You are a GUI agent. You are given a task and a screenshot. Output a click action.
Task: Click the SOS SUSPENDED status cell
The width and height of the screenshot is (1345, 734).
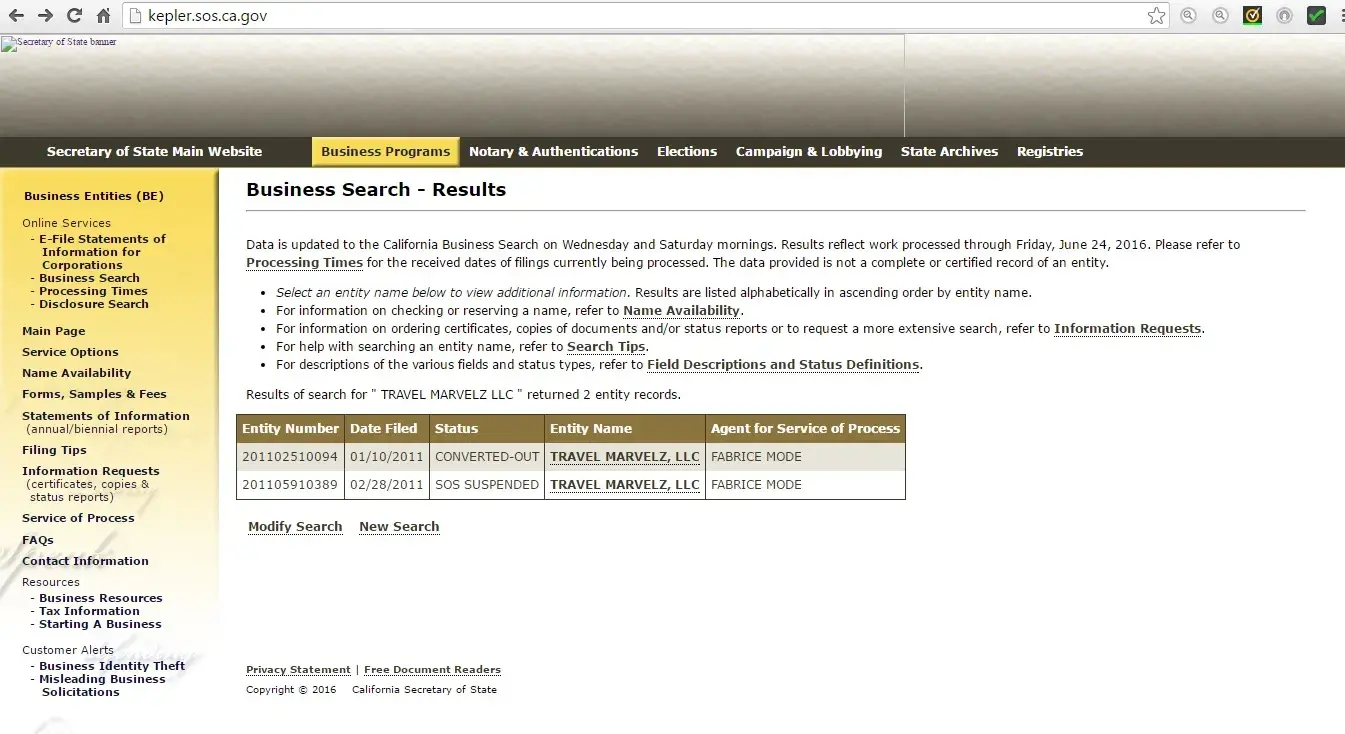click(487, 485)
